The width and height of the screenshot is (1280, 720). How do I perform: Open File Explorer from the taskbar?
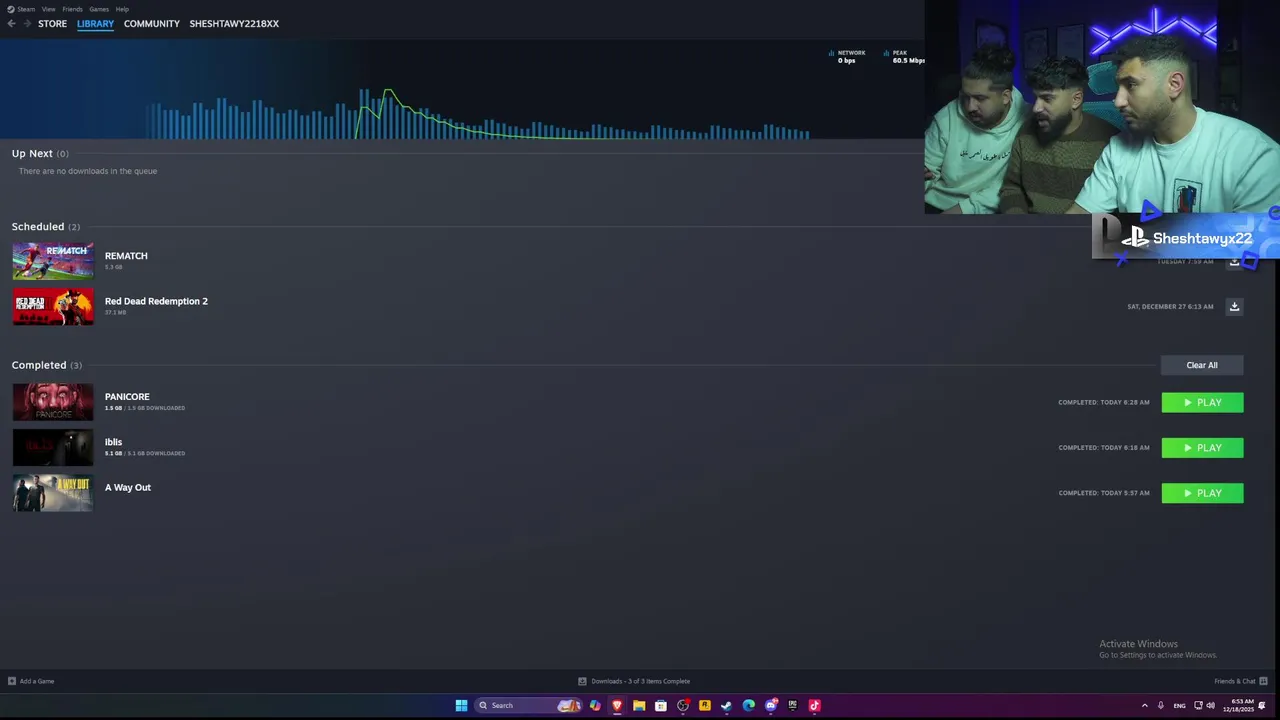pyautogui.click(x=639, y=705)
